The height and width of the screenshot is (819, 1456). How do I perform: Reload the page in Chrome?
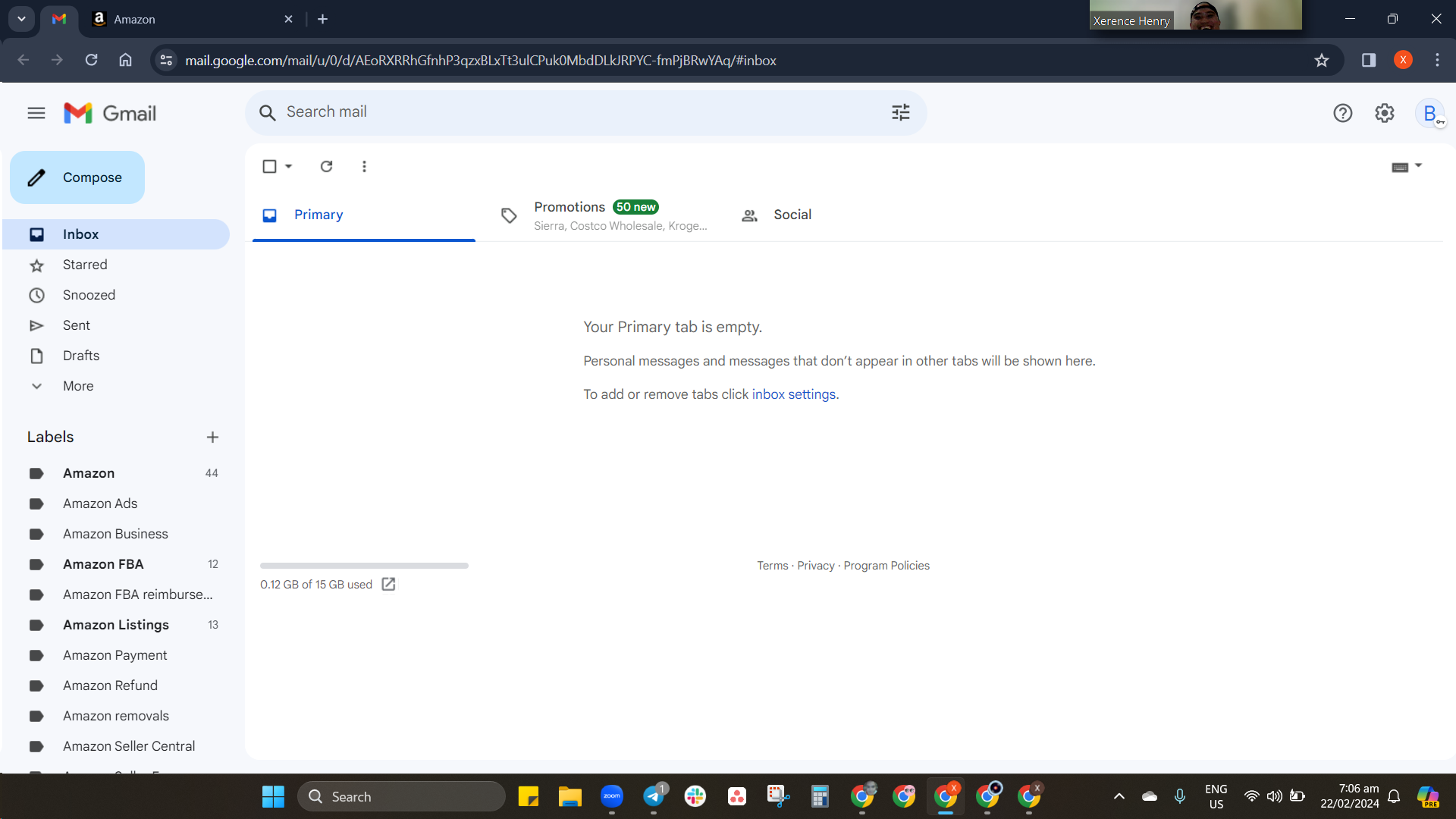[91, 60]
